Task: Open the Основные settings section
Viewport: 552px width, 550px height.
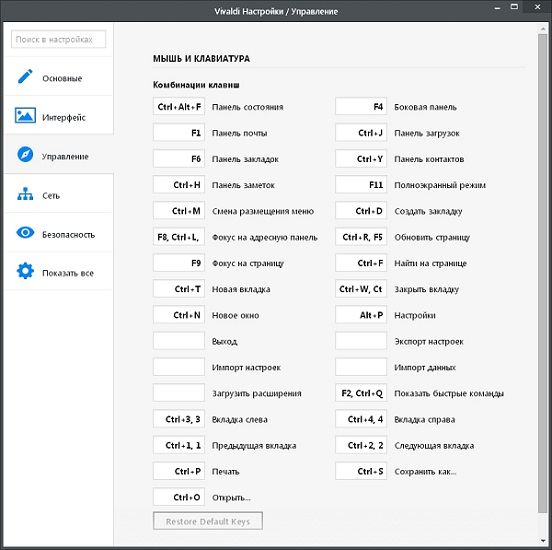Action: point(59,76)
